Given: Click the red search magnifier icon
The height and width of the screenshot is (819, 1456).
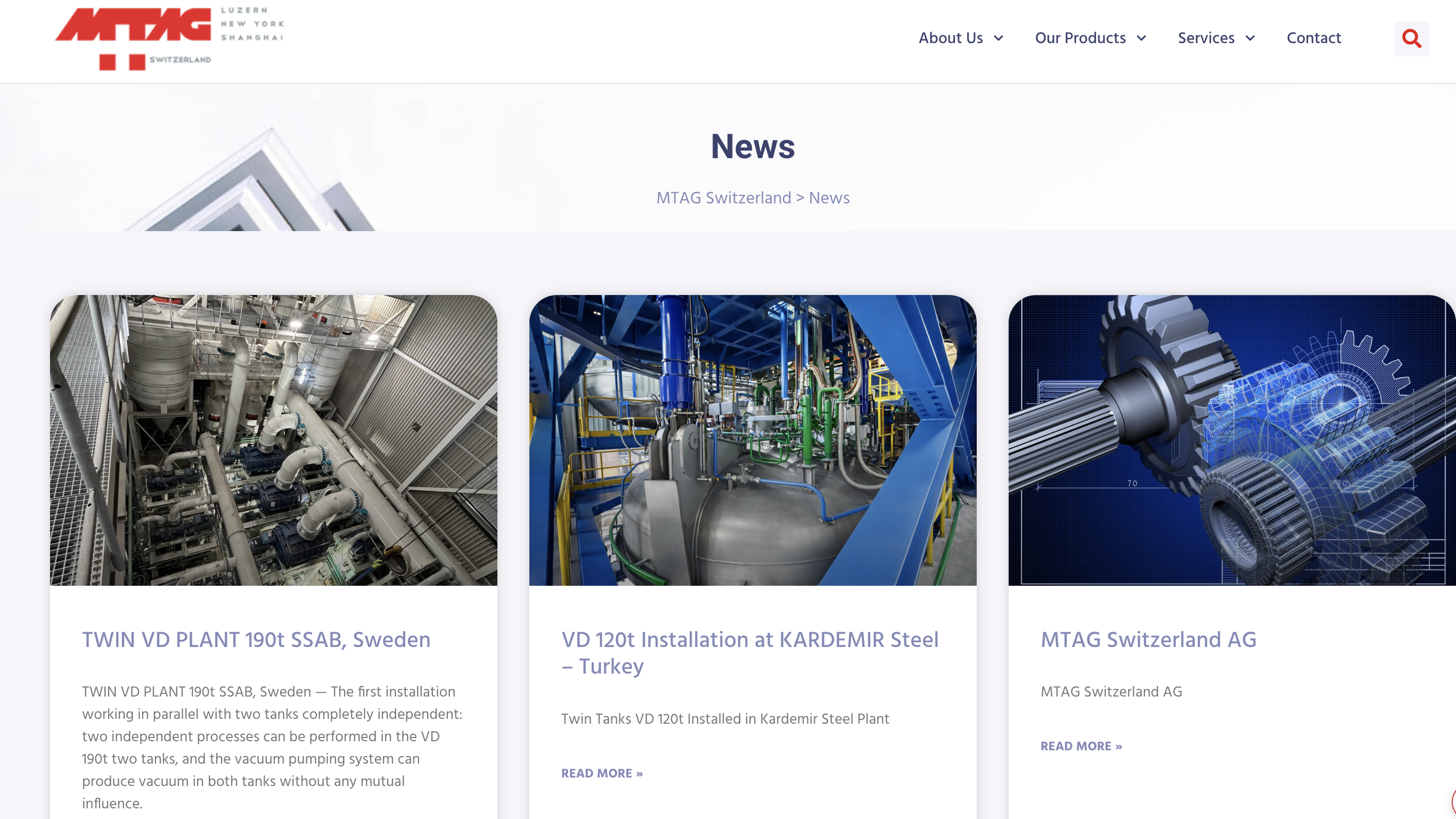Looking at the screenshot, I should (1411, 38).
